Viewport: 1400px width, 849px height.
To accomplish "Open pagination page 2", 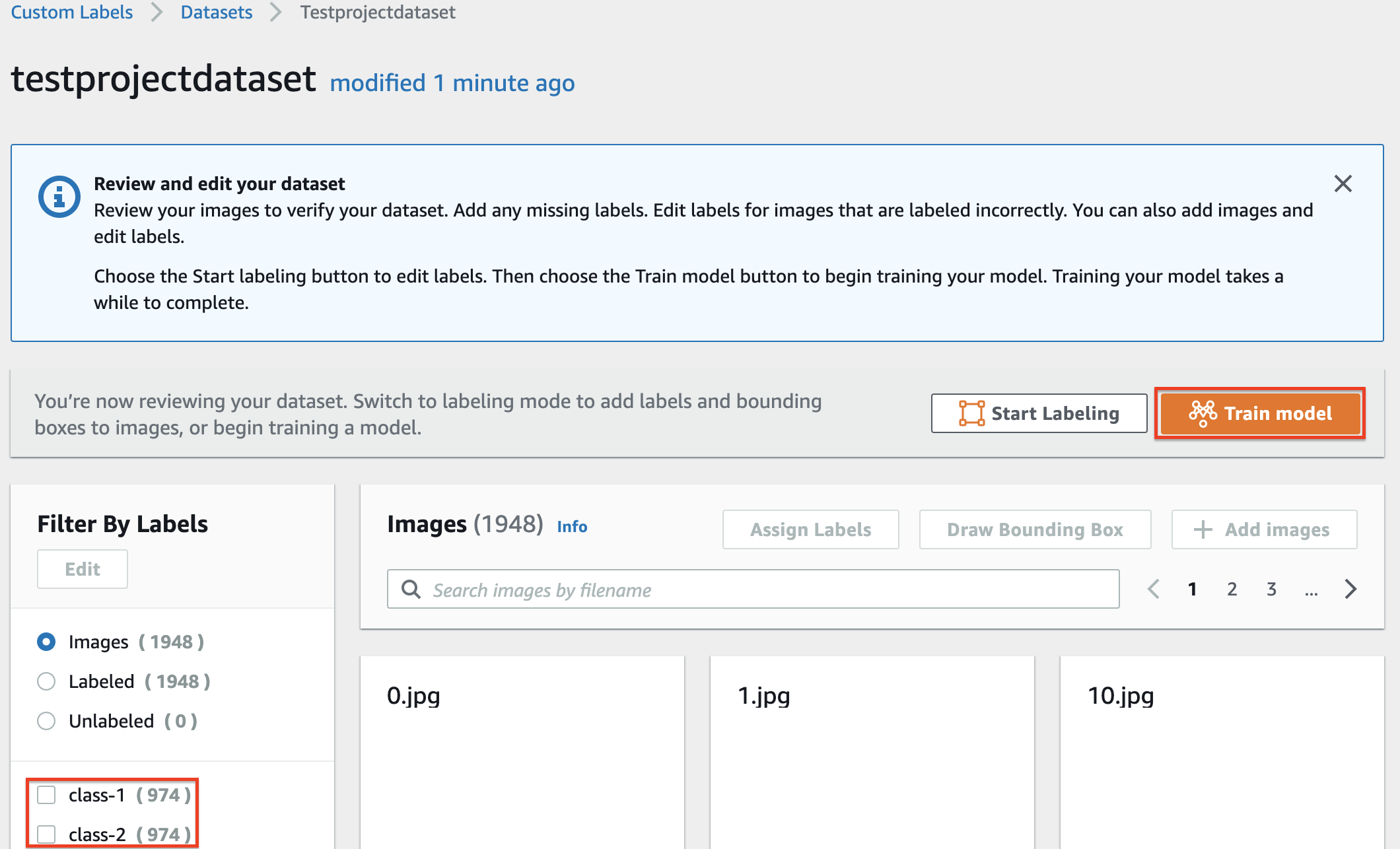I will [1232, 589].
